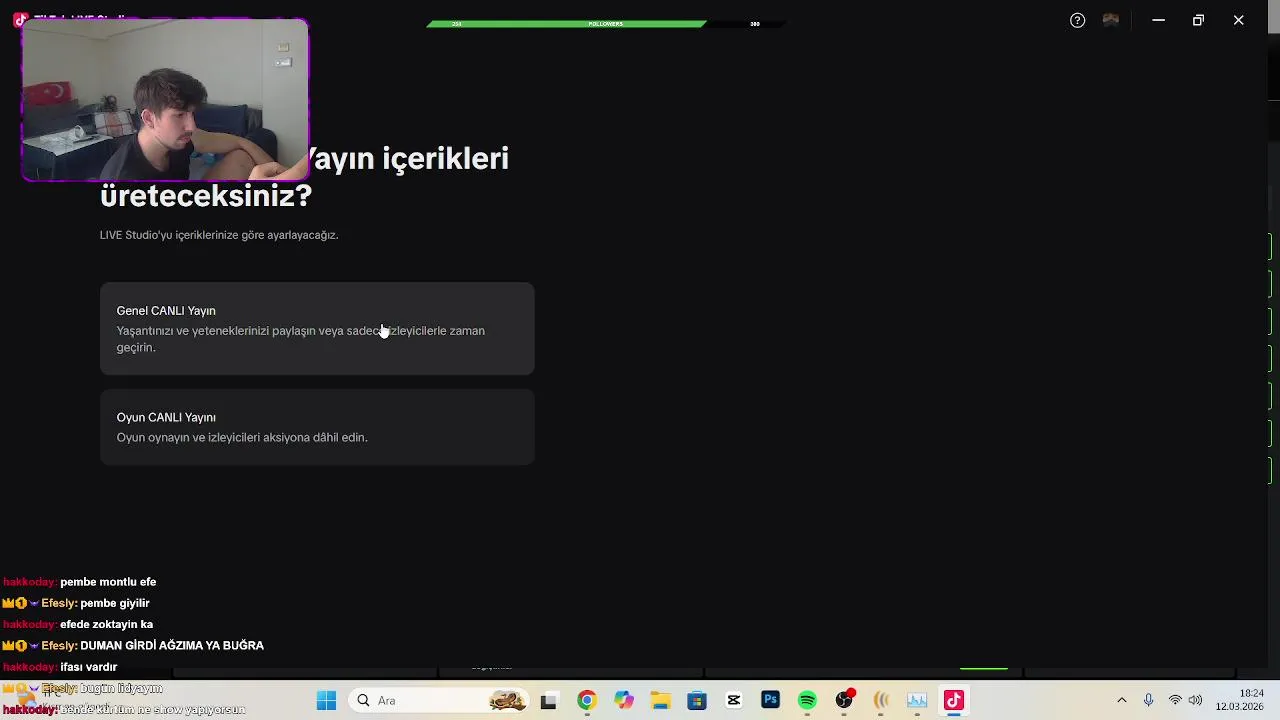This screenshot has height=720, width=1280.
Task: Click the microphone tray icon
Action: (1148, 700)
